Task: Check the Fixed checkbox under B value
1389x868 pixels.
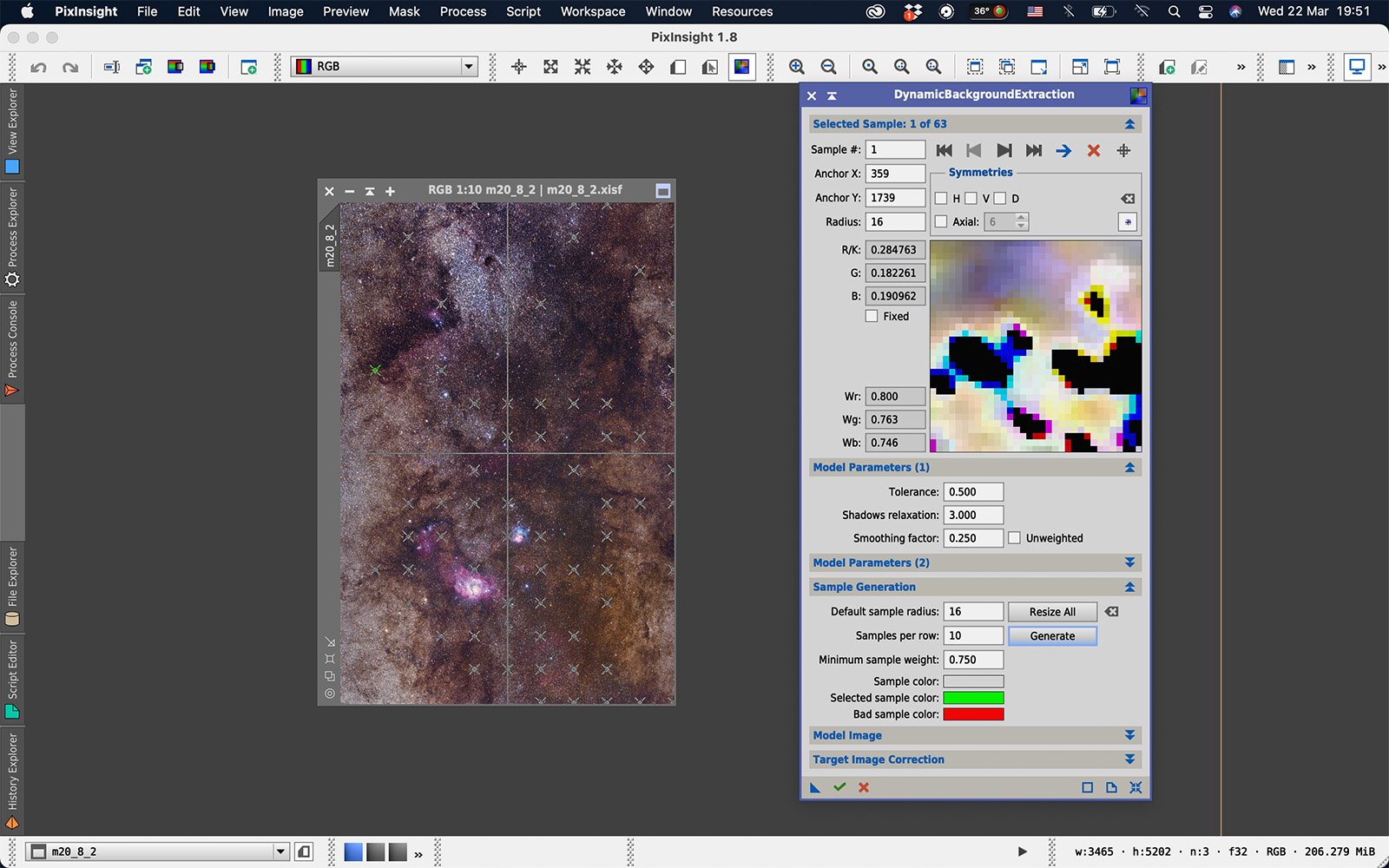Action: pos(872,316)
